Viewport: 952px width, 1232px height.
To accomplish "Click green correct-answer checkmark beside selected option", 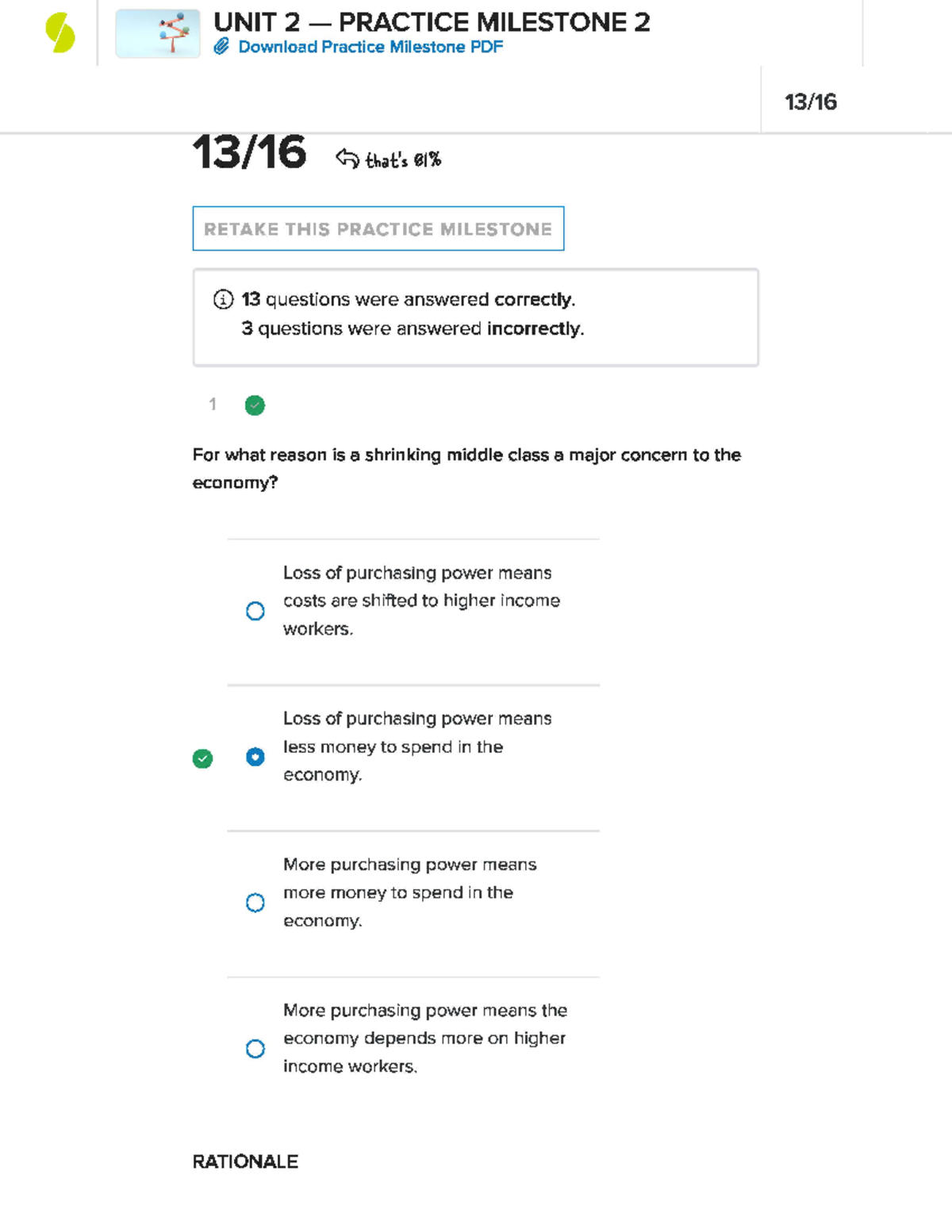I will 203,758.
